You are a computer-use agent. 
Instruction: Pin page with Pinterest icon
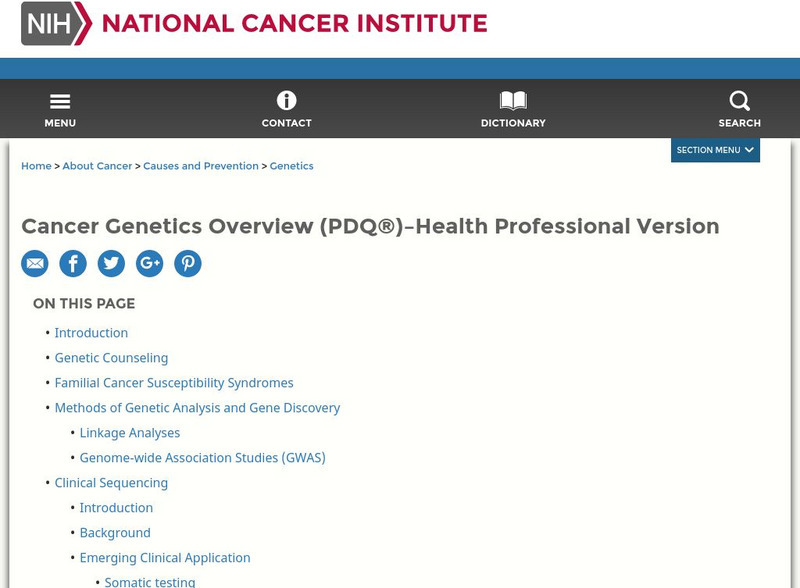coord(188,264)
